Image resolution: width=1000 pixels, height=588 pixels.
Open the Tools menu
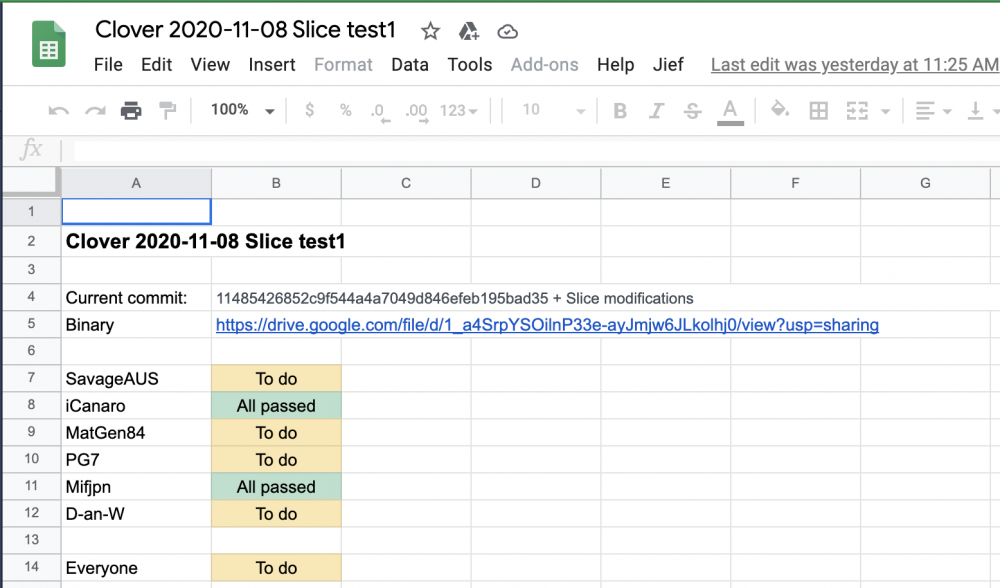(x=469, y=64)
